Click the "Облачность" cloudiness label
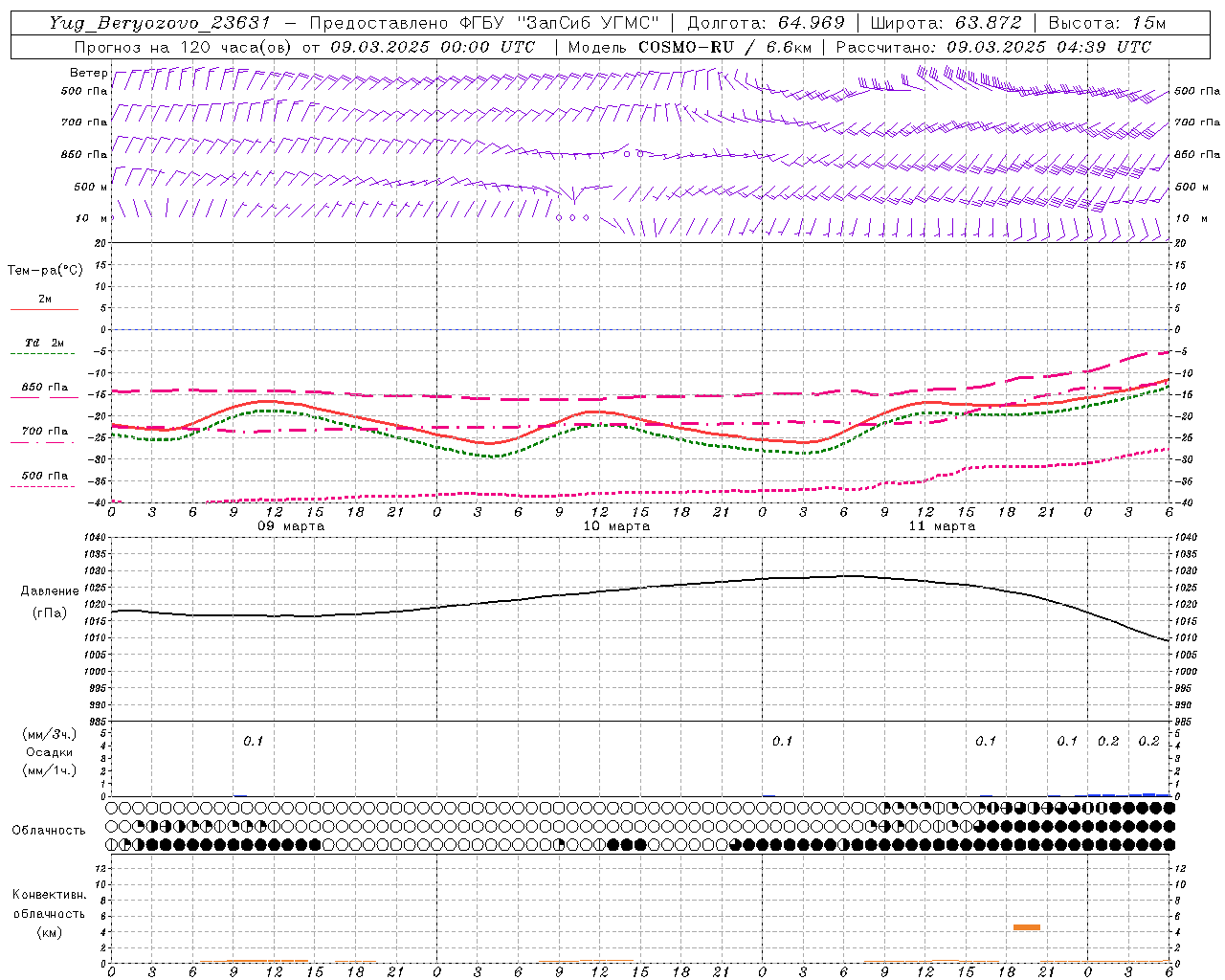Screen dimensions: 1225x980 [x=49, y=830]
